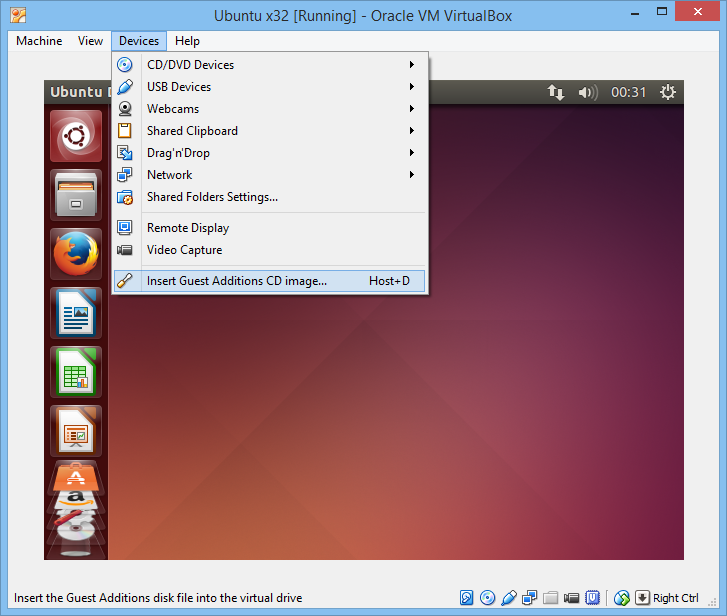Click USB status bar icon

(x=509, y=598)
